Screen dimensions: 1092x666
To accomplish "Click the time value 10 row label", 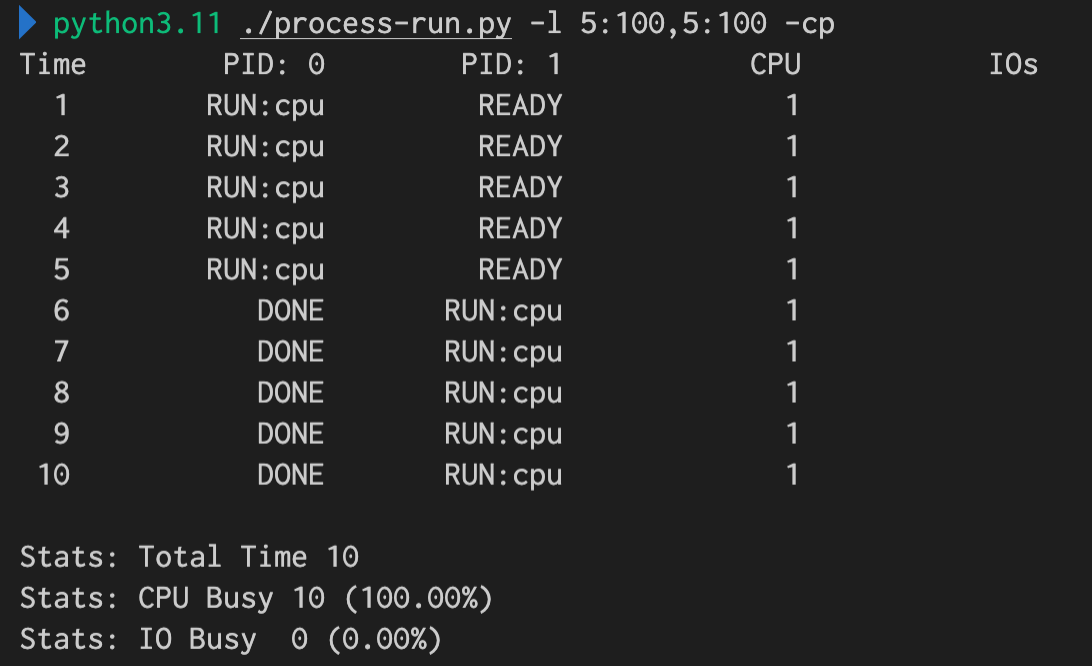I will [x=54, y=475].
